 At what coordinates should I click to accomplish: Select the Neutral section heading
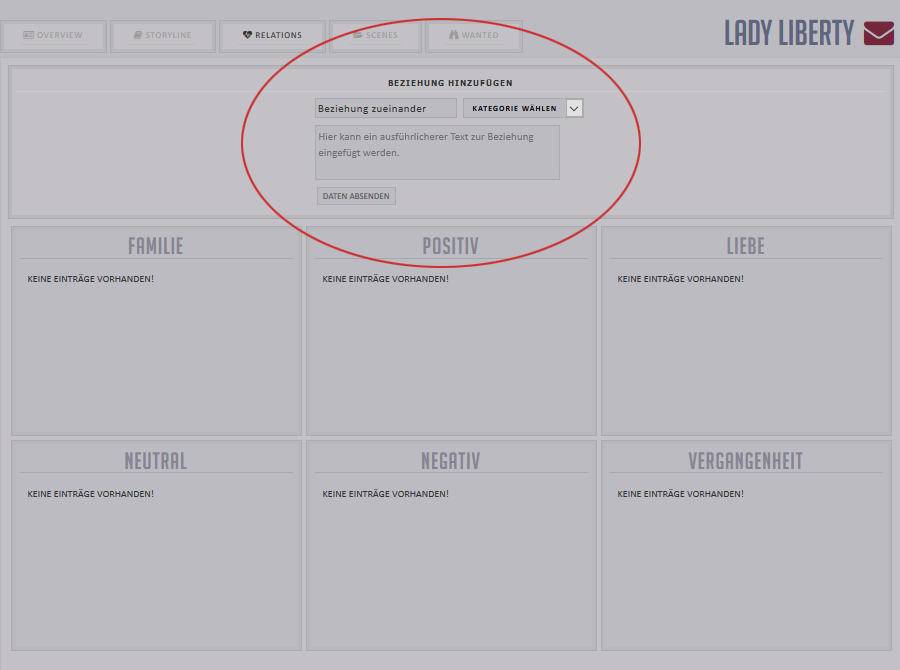156,461
